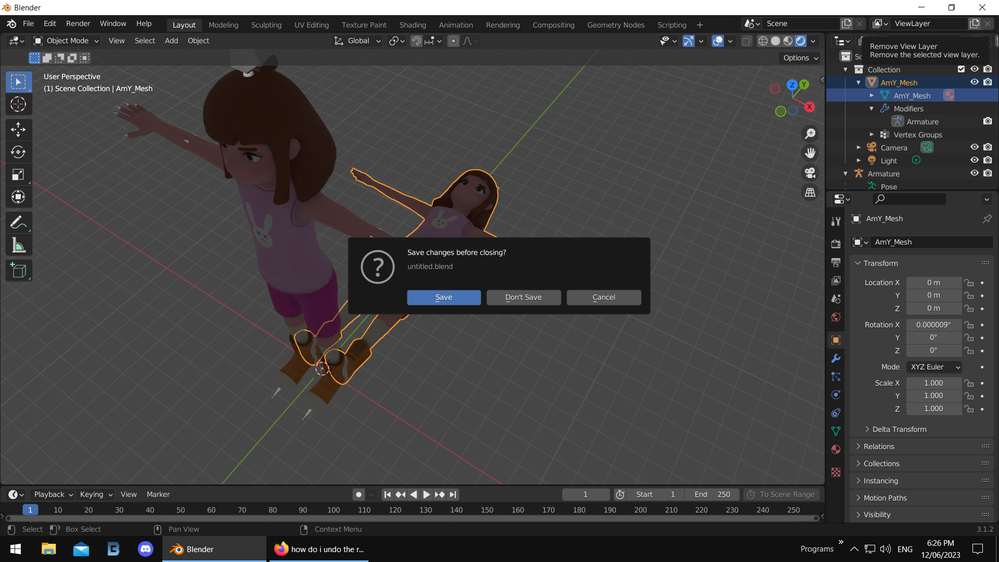
Task: Switch to the Shading workspace tab
Action: (412, 25)
